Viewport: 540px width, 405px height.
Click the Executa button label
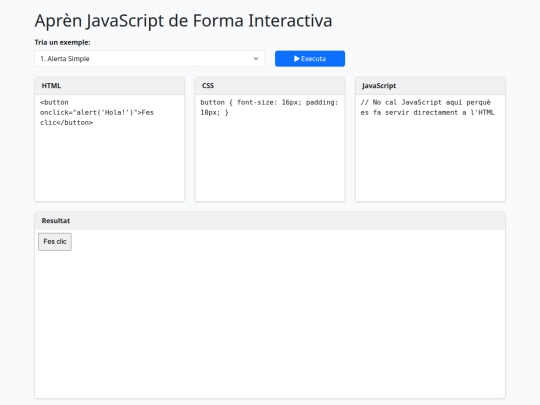[313, 59]
